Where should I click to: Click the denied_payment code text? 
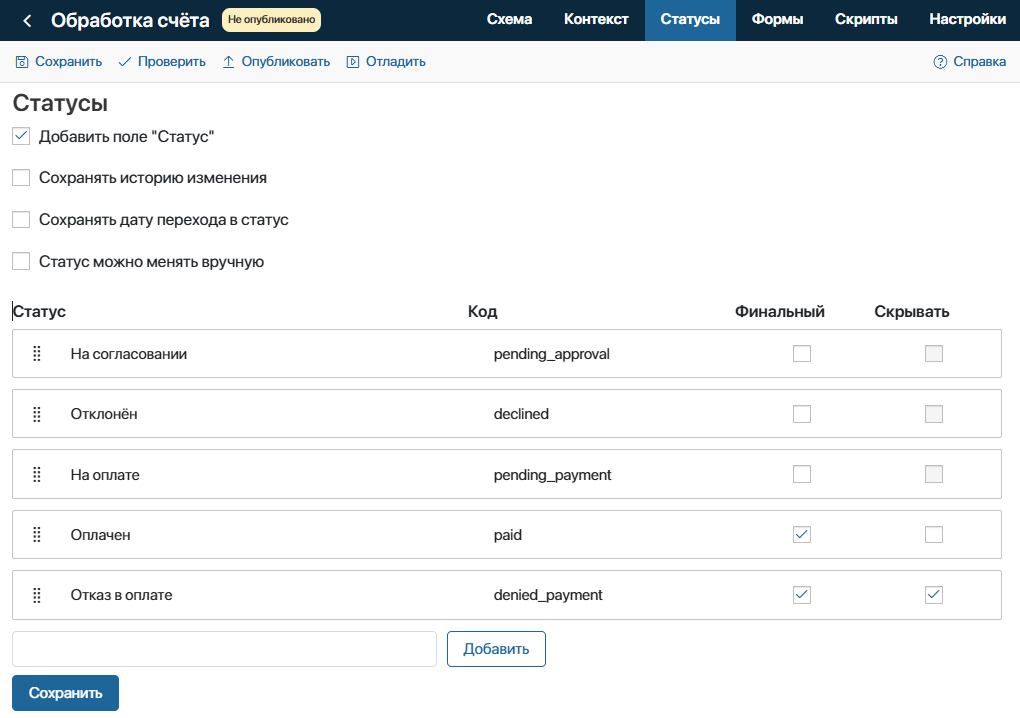coord(548,595)
